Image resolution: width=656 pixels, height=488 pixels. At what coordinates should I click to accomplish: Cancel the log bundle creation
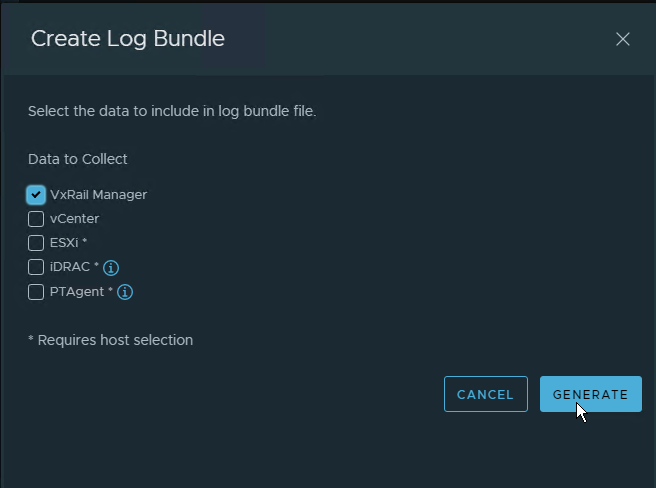click(485, 394)
